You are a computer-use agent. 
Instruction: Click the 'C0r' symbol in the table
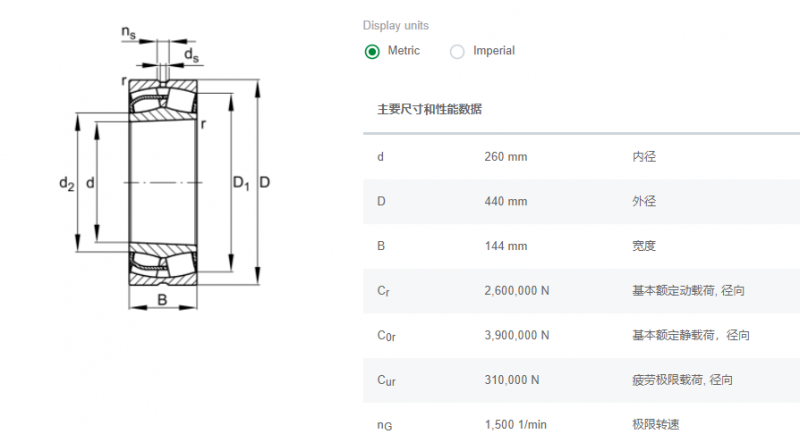[386, 336]
